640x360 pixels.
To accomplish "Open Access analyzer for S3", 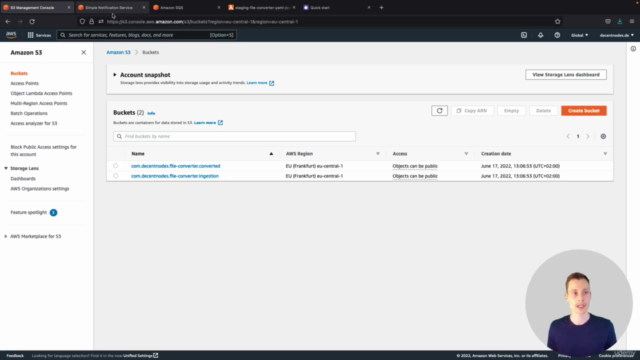I will pyautogui.click(x=34, y=123).
